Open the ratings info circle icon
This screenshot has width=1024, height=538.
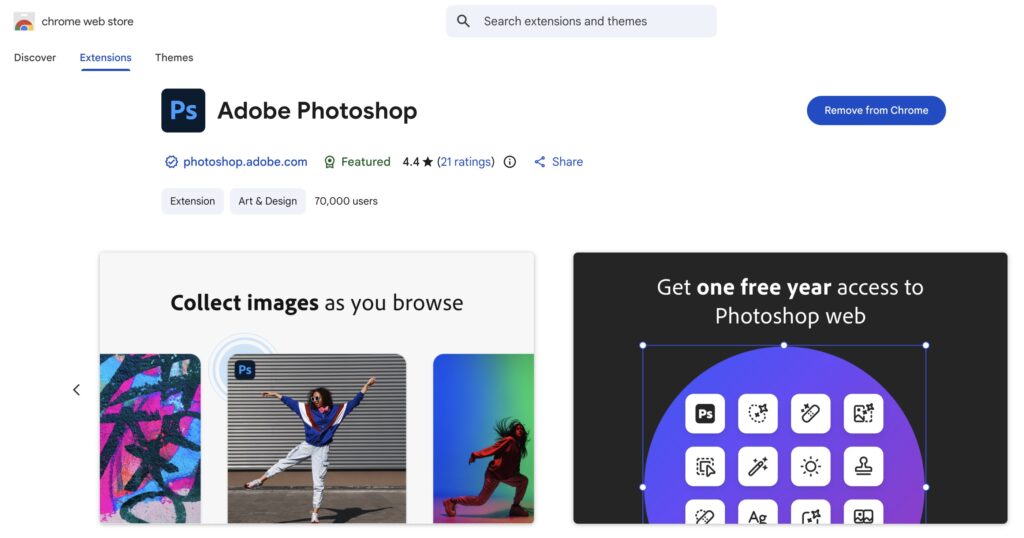coord(510,162)
